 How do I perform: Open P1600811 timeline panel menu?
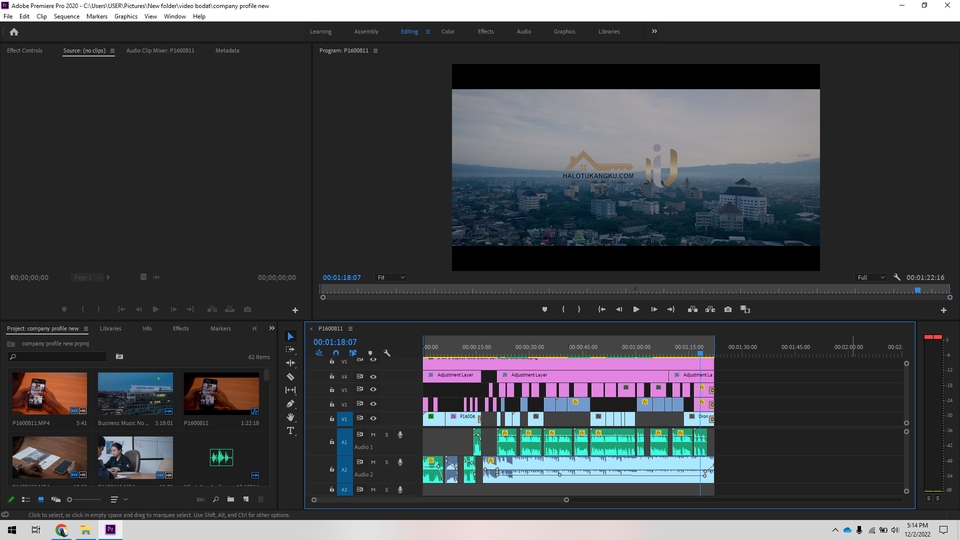click(x=350, y=329)
